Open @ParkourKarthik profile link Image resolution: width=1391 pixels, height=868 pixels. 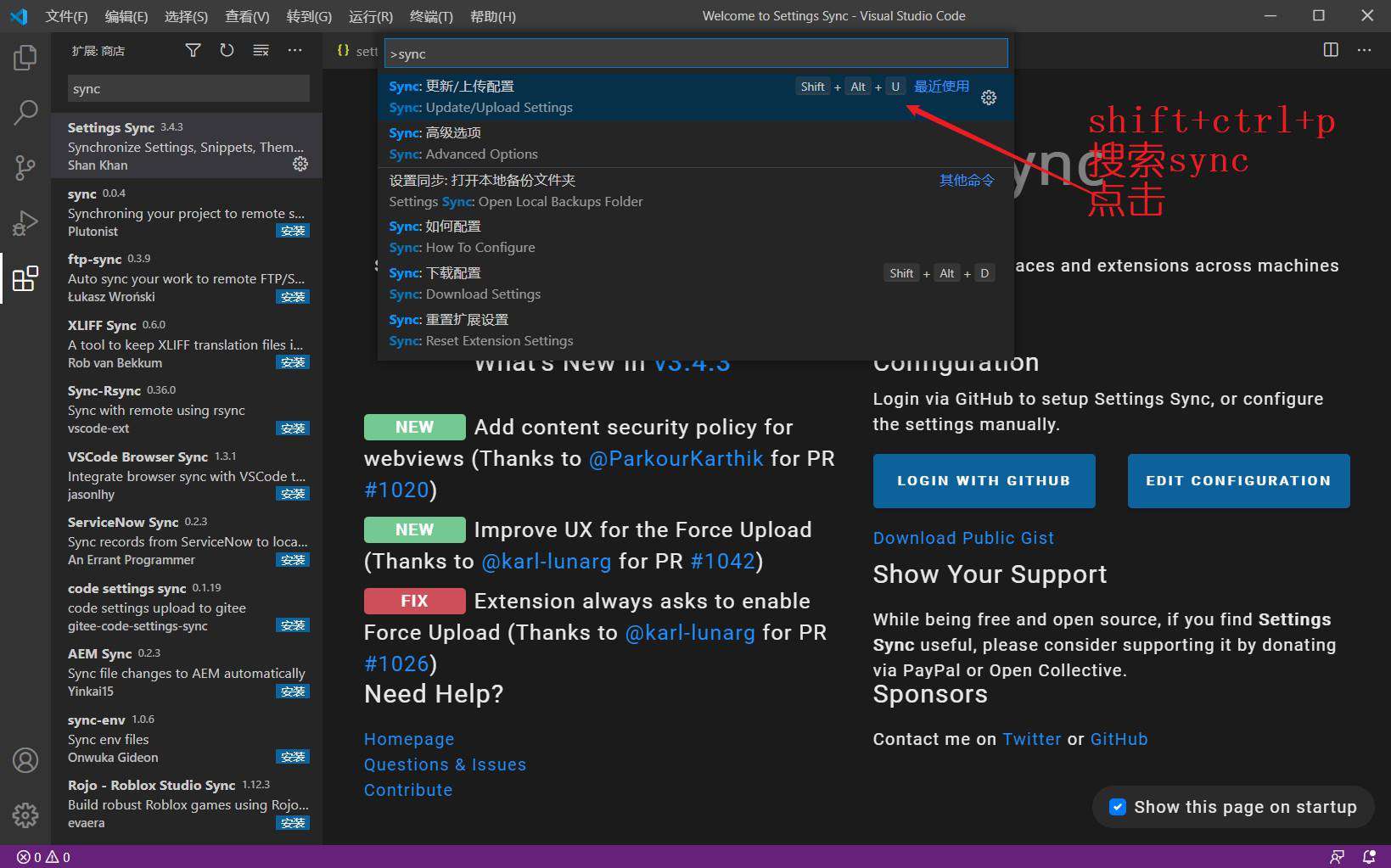[x=676, y=459]
